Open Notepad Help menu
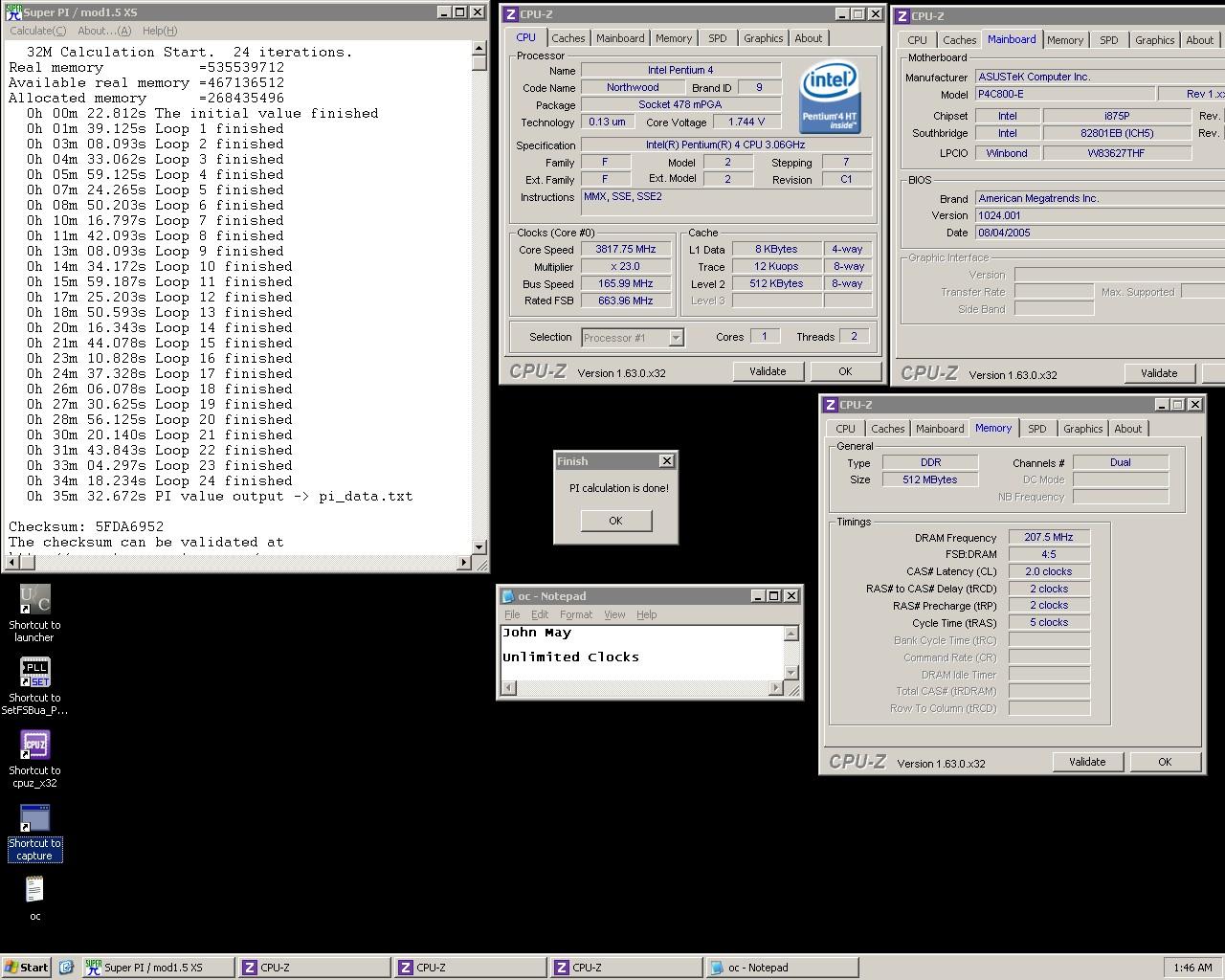The image size is (1225, 980). pos(647,614)
